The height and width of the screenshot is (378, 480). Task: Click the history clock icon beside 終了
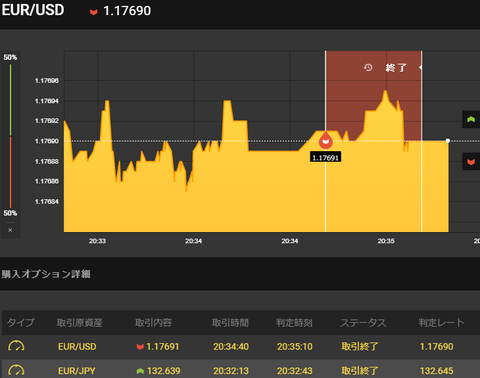tap(368, 68)
